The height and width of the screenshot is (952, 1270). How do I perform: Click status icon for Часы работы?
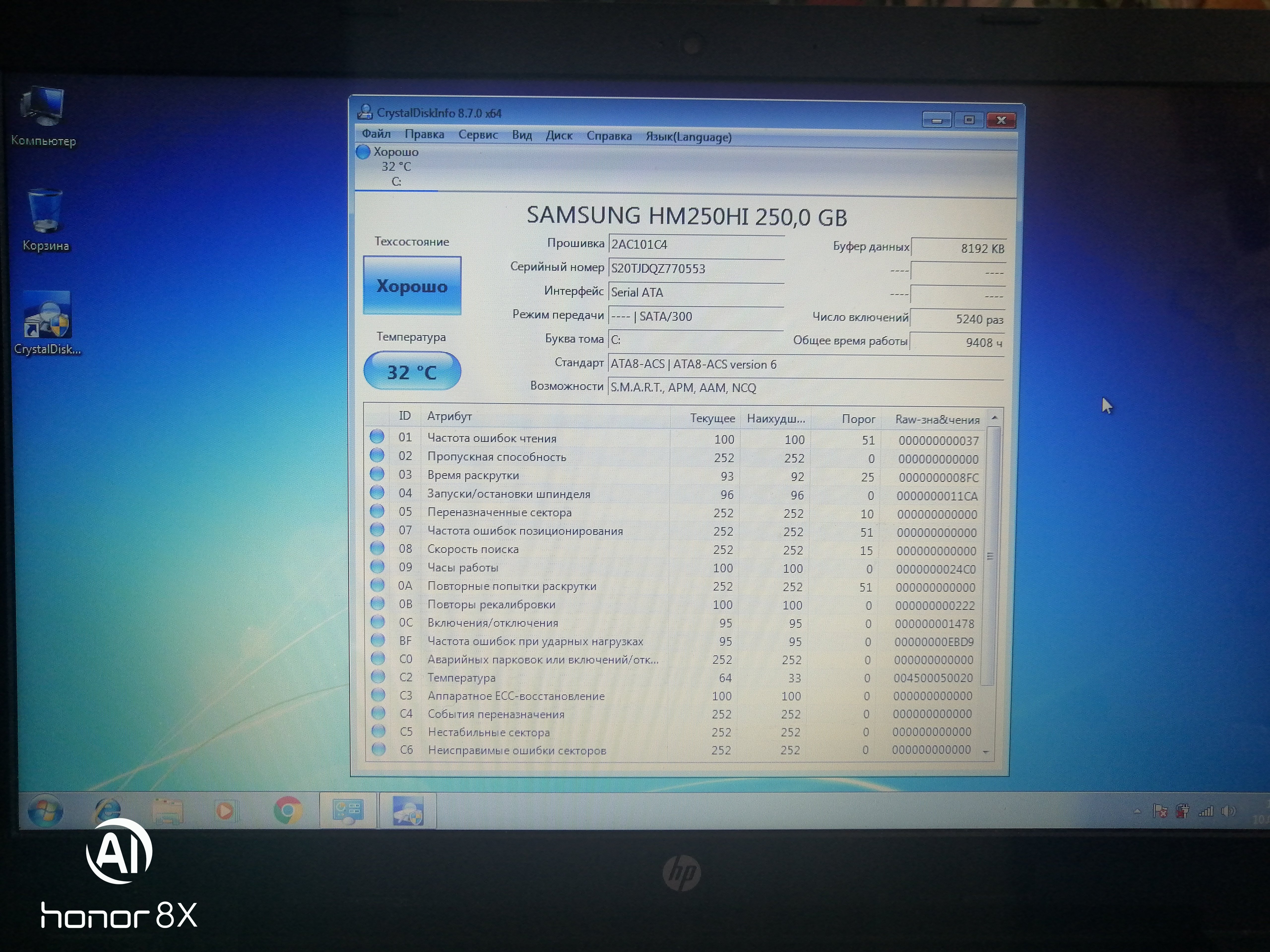[x=377, y=566]
